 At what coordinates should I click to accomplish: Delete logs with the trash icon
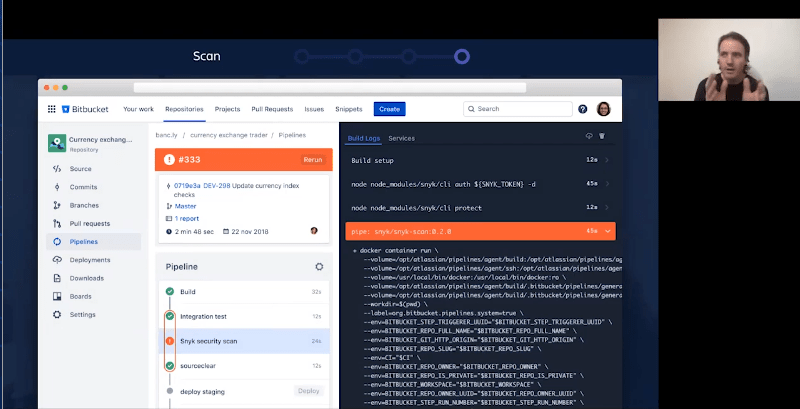[x=602, y=136]
